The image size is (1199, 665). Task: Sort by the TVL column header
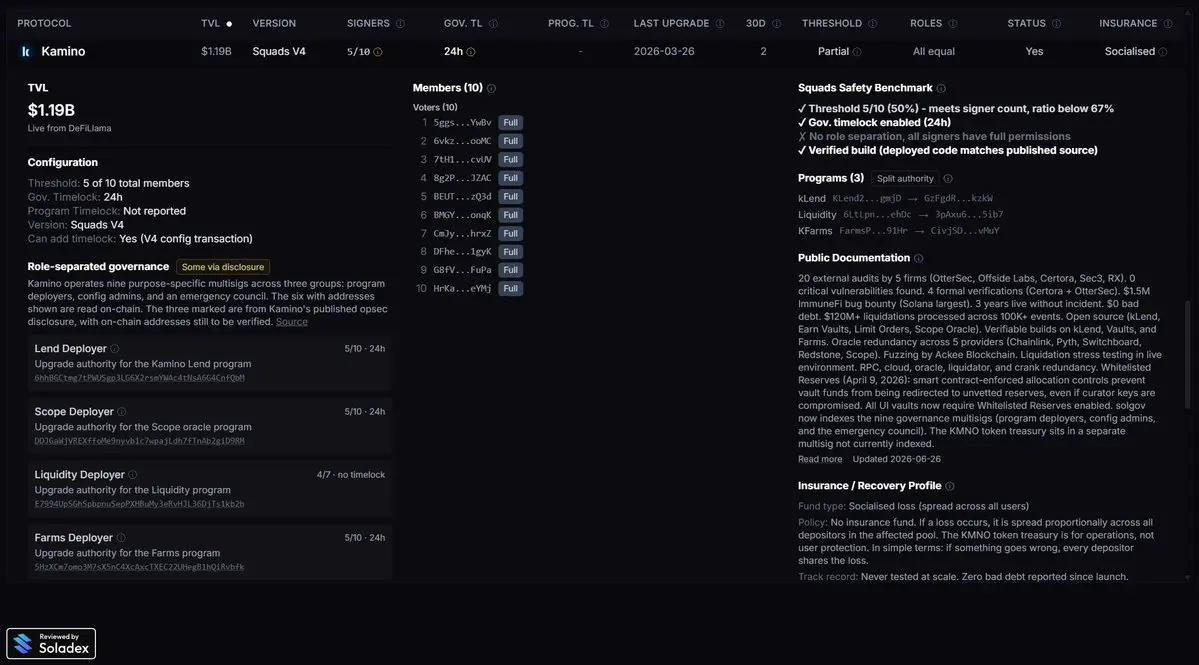tap(210, 24)
